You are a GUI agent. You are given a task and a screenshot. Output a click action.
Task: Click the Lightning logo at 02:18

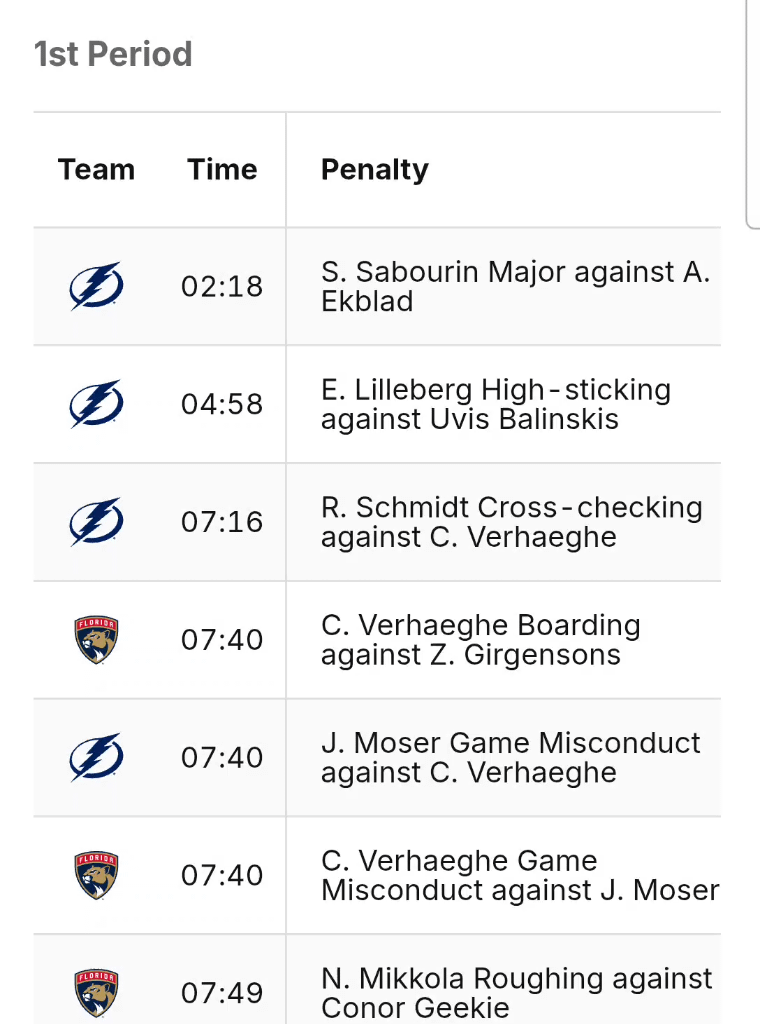point(96,286)
